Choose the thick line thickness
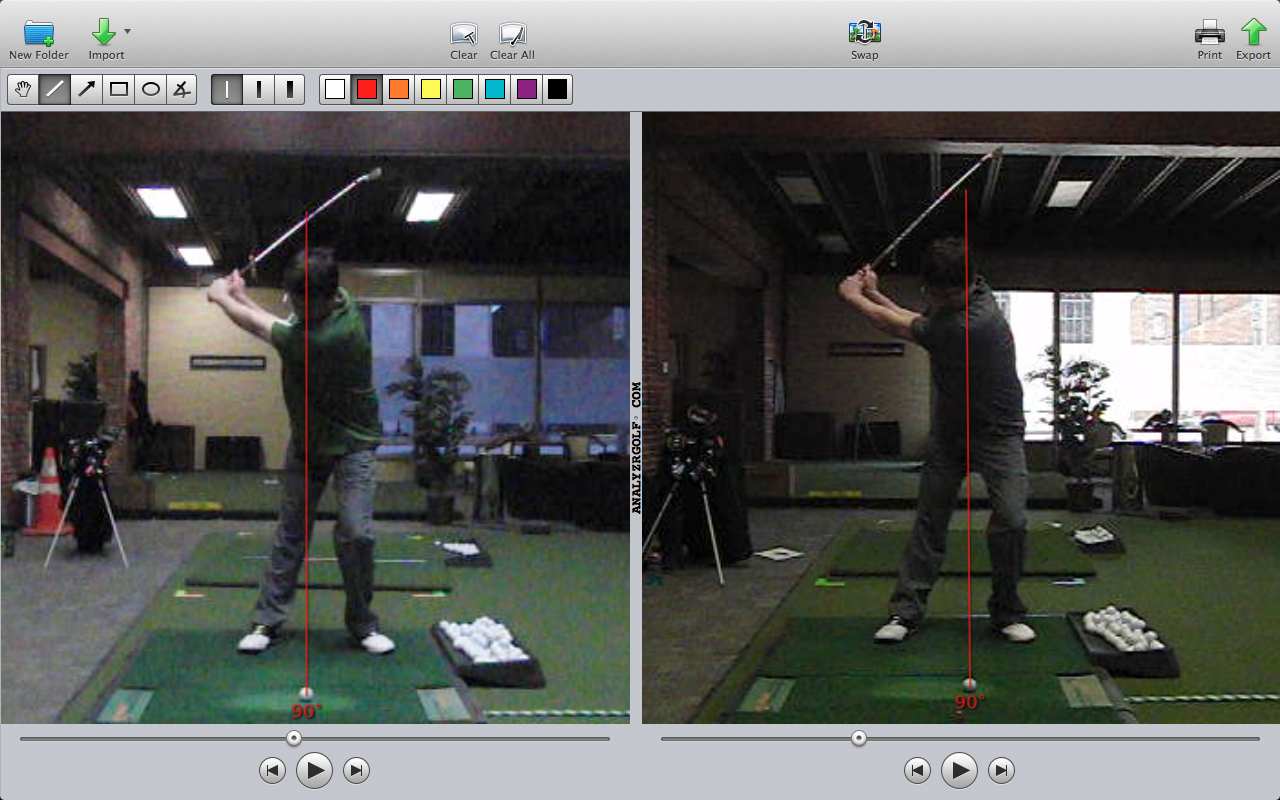 pyautogui.click(x=289, y=90)
